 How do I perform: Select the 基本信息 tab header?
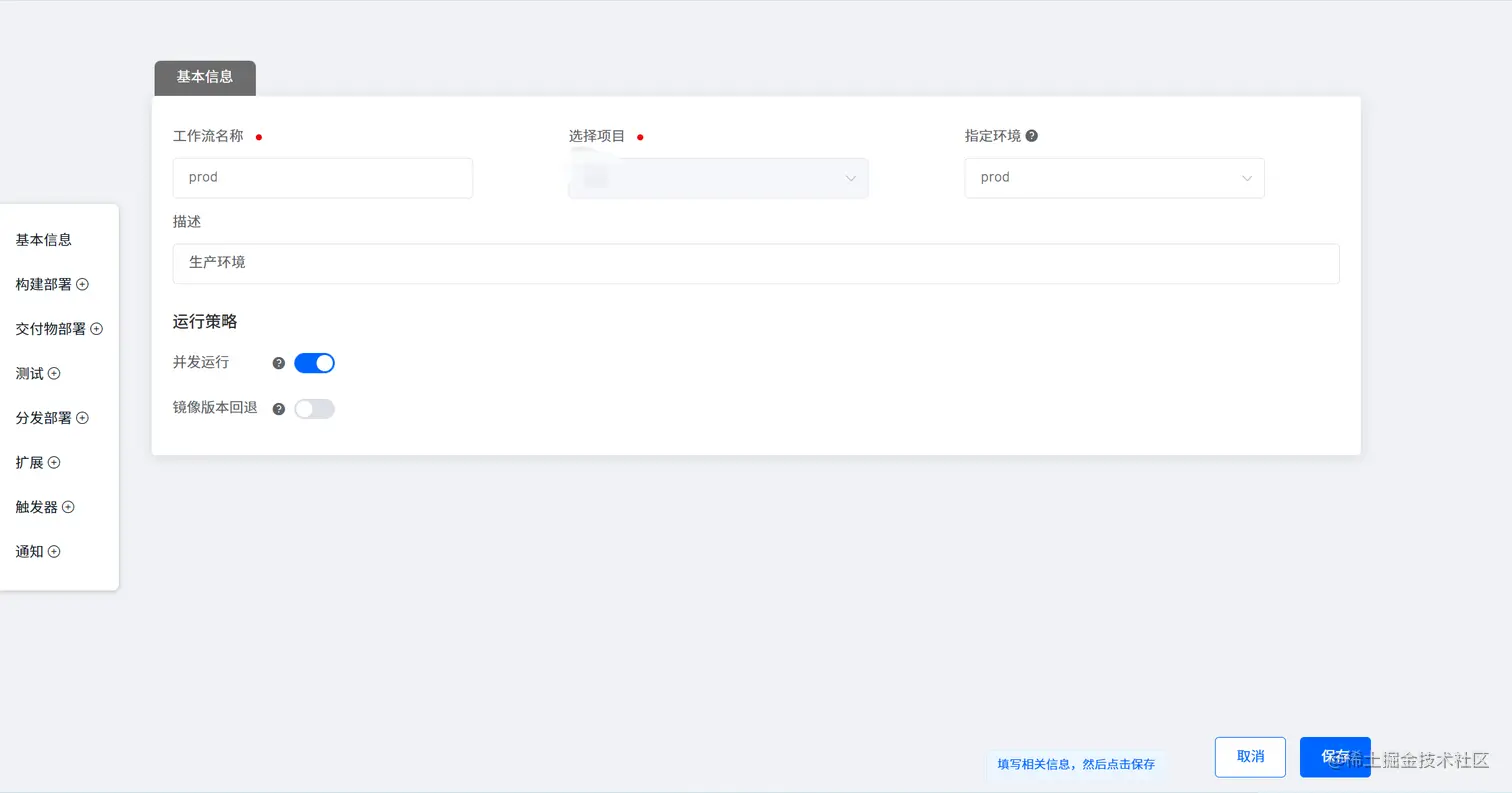click(x=205, y=78)
